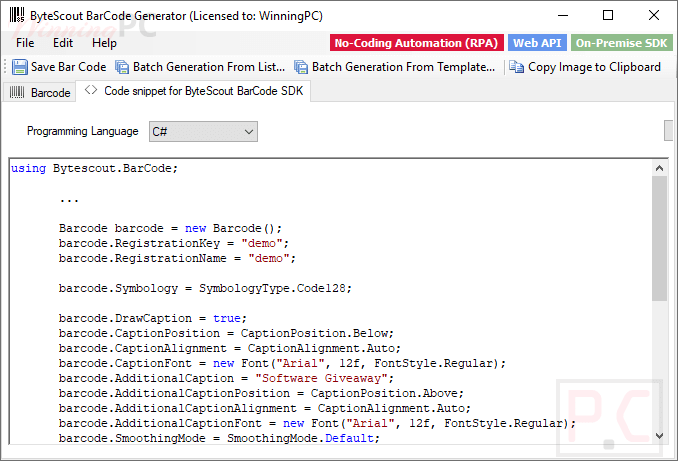The height and width of the screenshot is (461, 678).
Task: Open the Programming Language dropdown
Action: pos(203,131)
